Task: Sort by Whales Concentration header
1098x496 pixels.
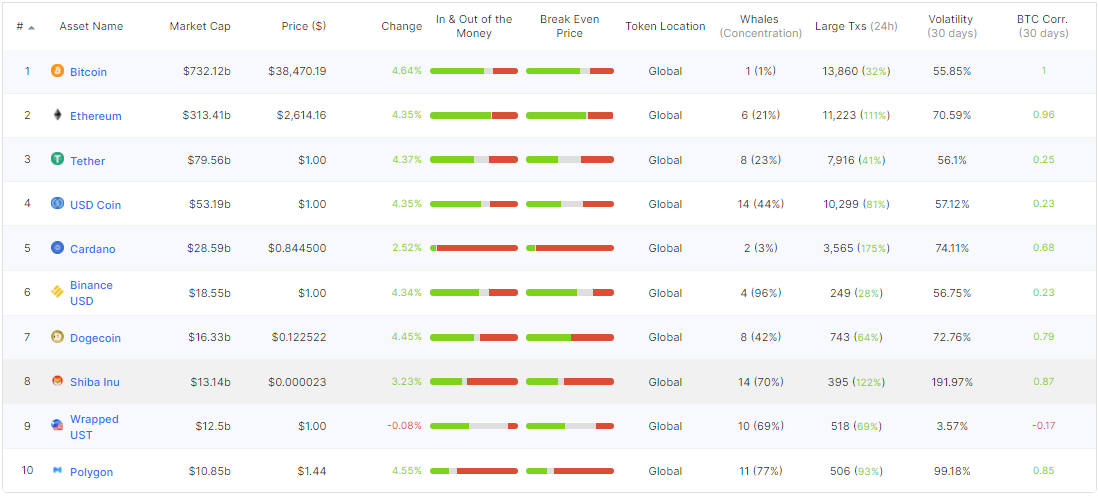Action: (x=760, y=26)
